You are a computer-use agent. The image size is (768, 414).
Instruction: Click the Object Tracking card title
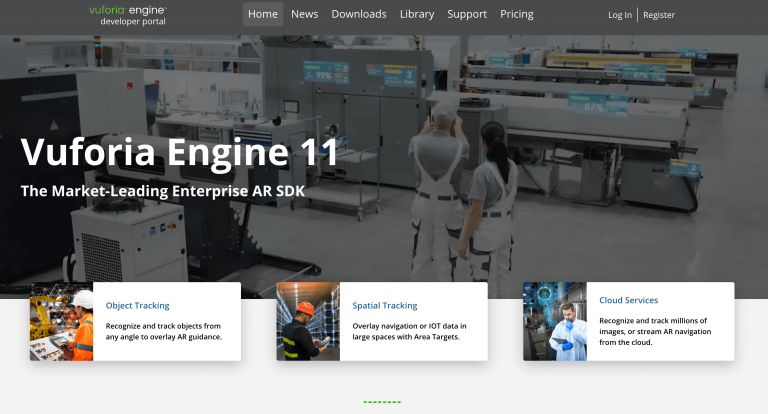(x=138, y=305)
